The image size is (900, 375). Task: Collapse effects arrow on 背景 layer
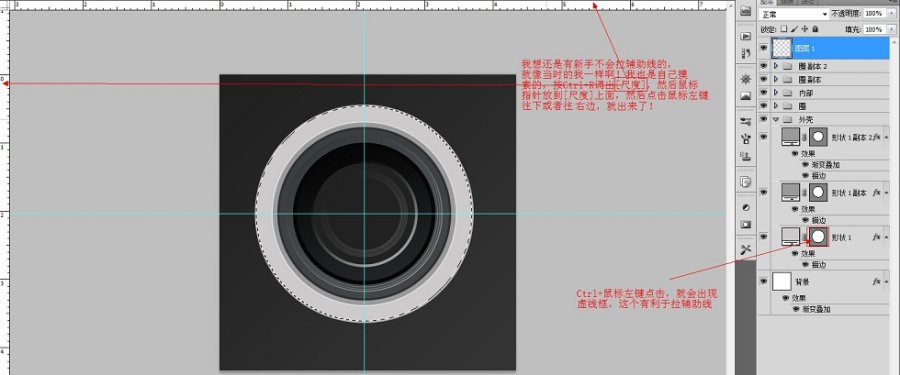pyautogui.click(x=886, y=281)
